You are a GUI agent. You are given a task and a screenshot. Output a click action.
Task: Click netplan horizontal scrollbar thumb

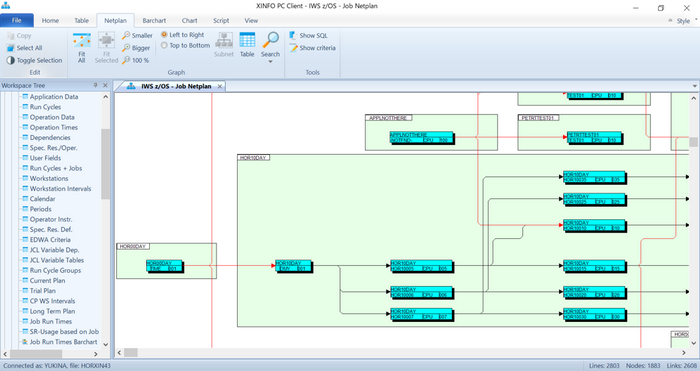131,353
